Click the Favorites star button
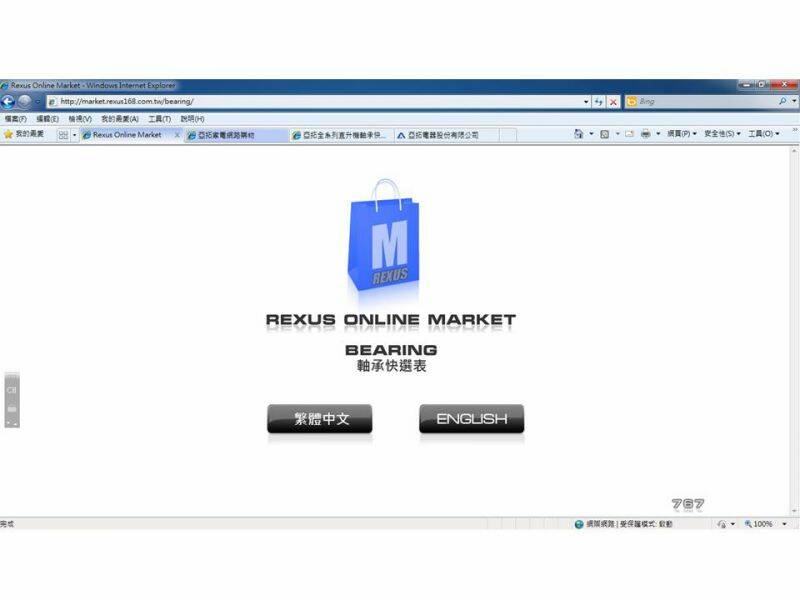 point(24,134)
